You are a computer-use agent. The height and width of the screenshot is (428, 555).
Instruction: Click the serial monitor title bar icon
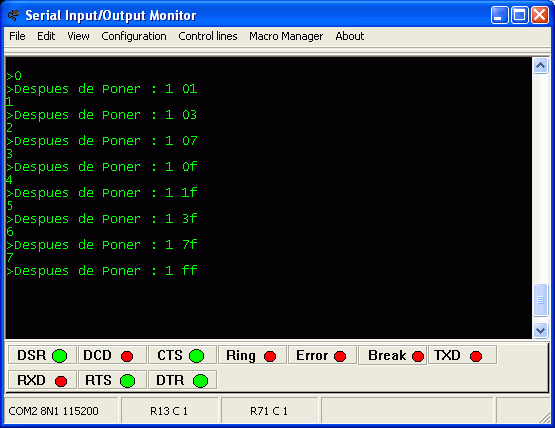coord(14,15)
